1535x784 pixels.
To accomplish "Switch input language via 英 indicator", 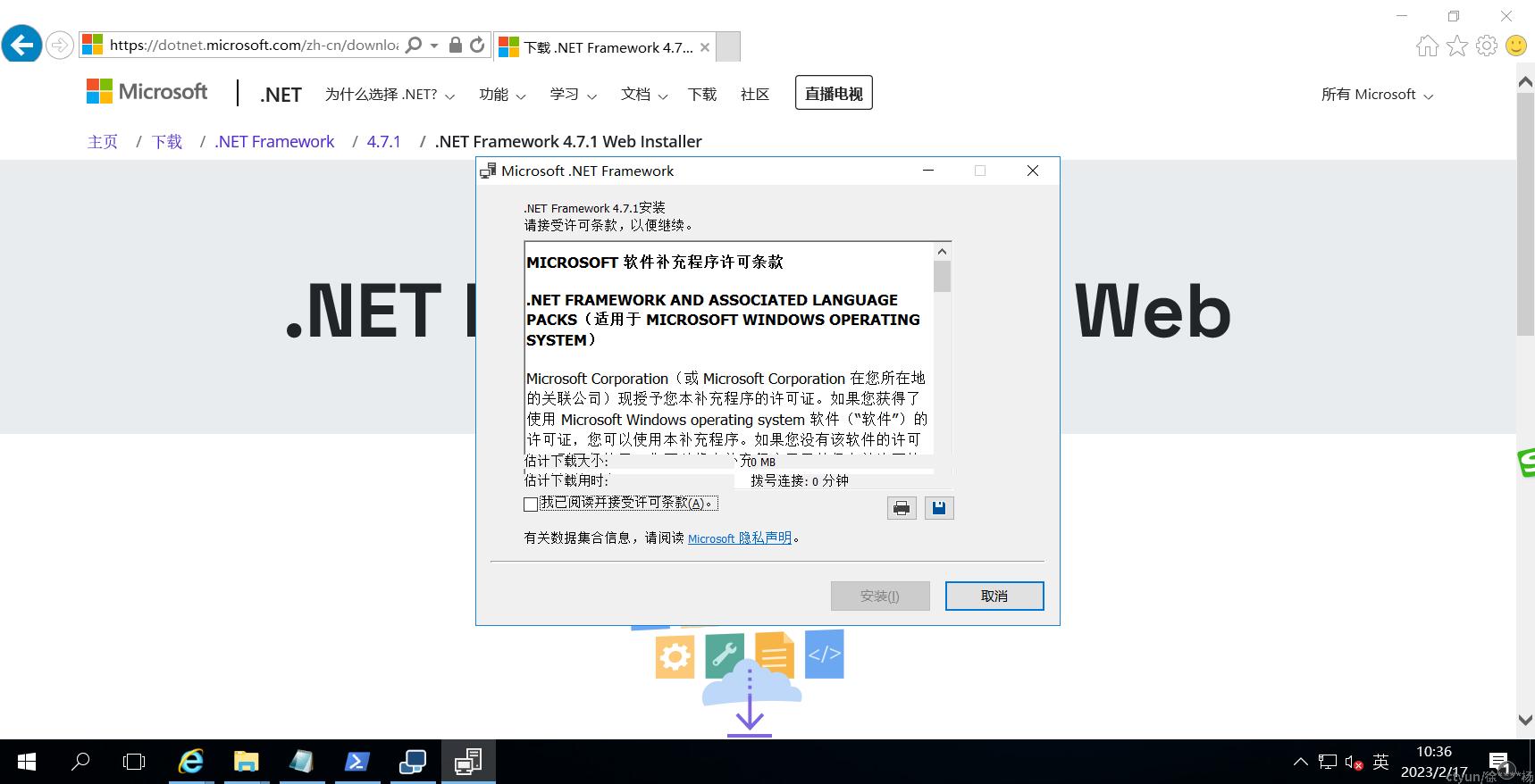I will point(1381,762).
